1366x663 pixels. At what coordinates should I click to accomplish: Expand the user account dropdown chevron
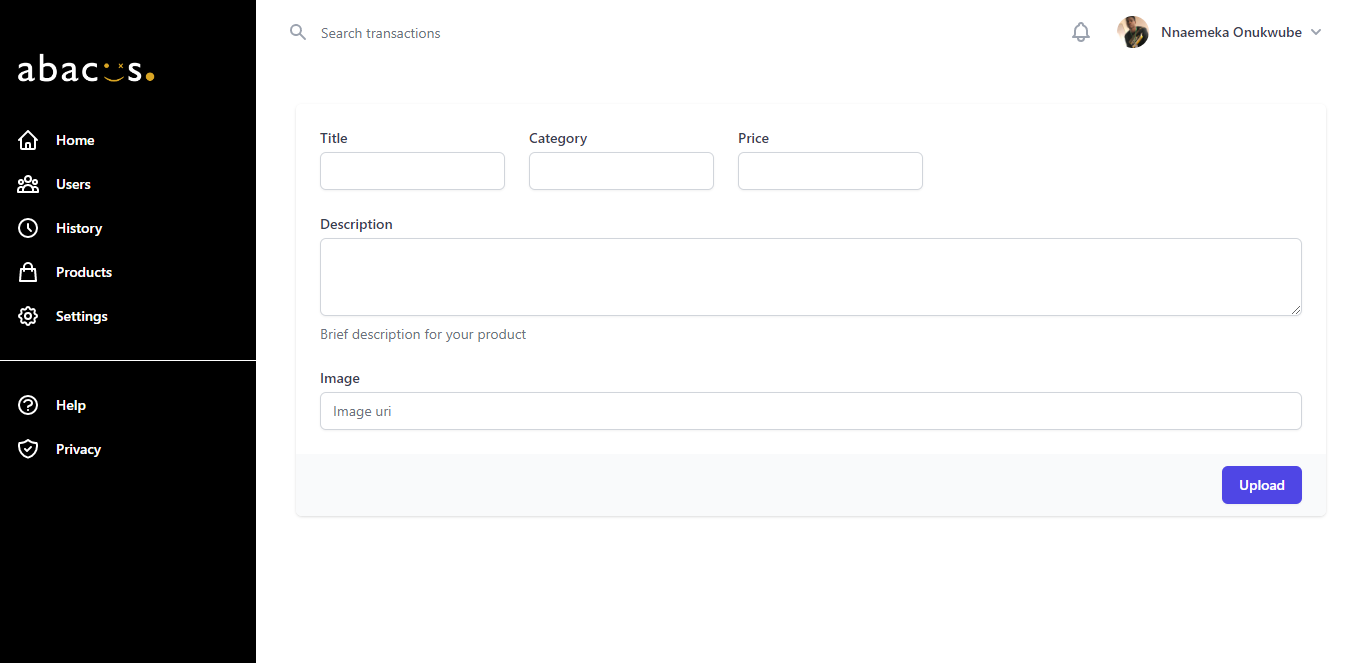[1316, 33]
